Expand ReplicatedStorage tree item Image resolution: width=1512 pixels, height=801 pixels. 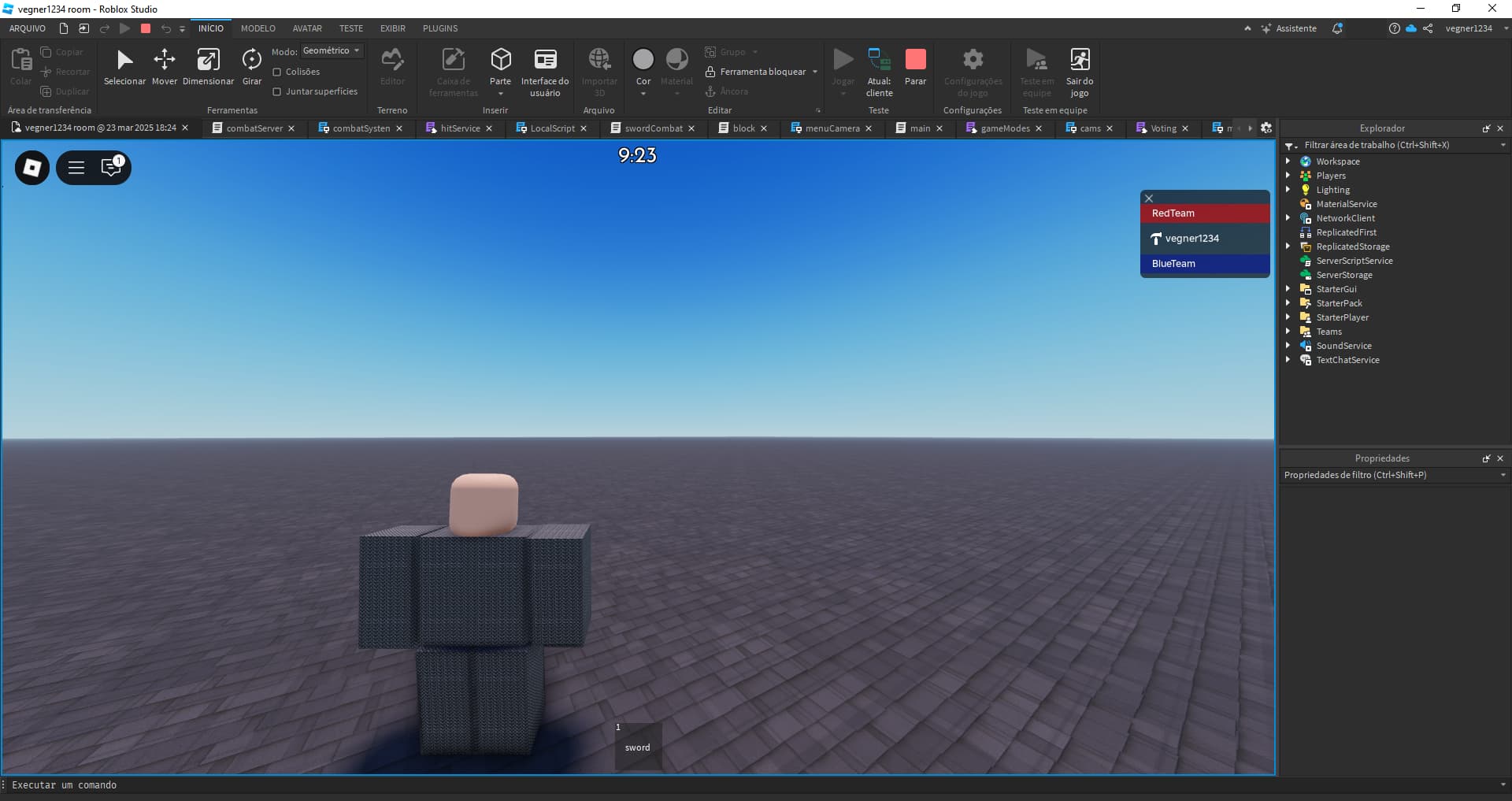[1289, 246]
